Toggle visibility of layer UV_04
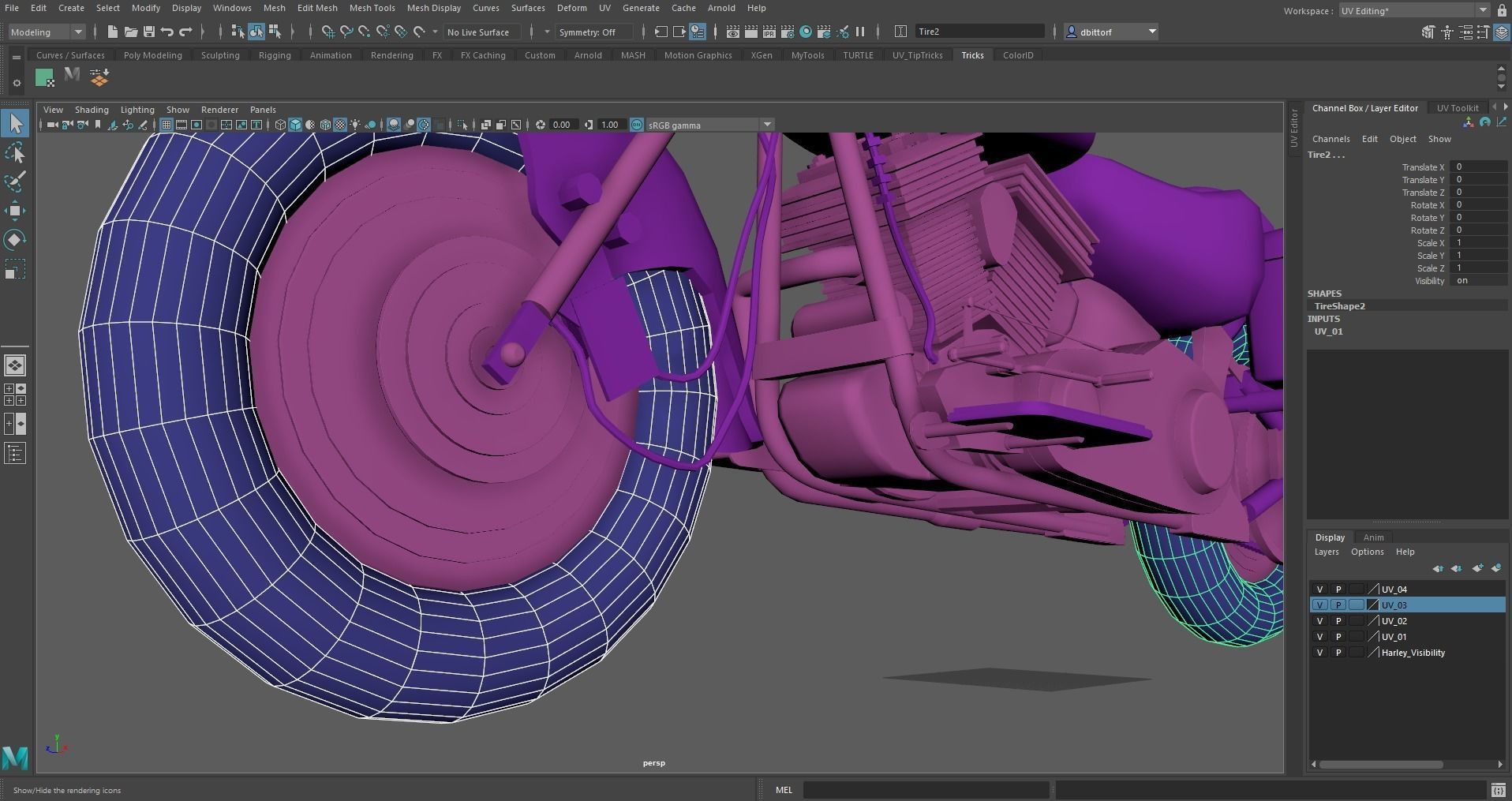Image resolution: width=1512 pixels, height=801 pixels. click(x=1319, y=590)
